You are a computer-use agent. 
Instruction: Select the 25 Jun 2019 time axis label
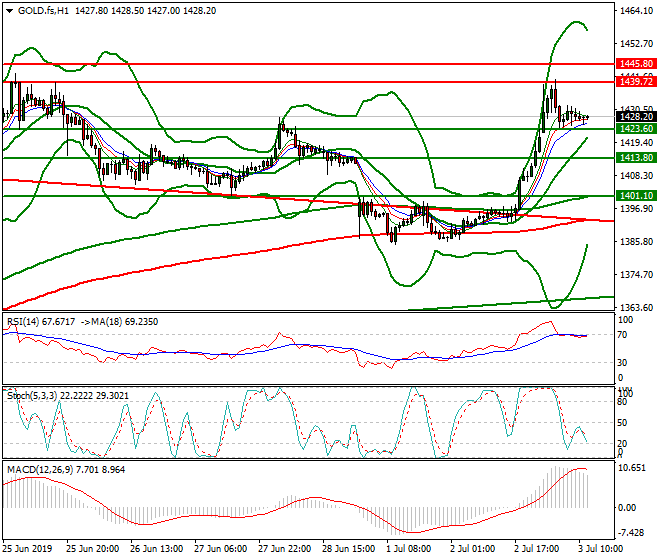click(27, 549)
